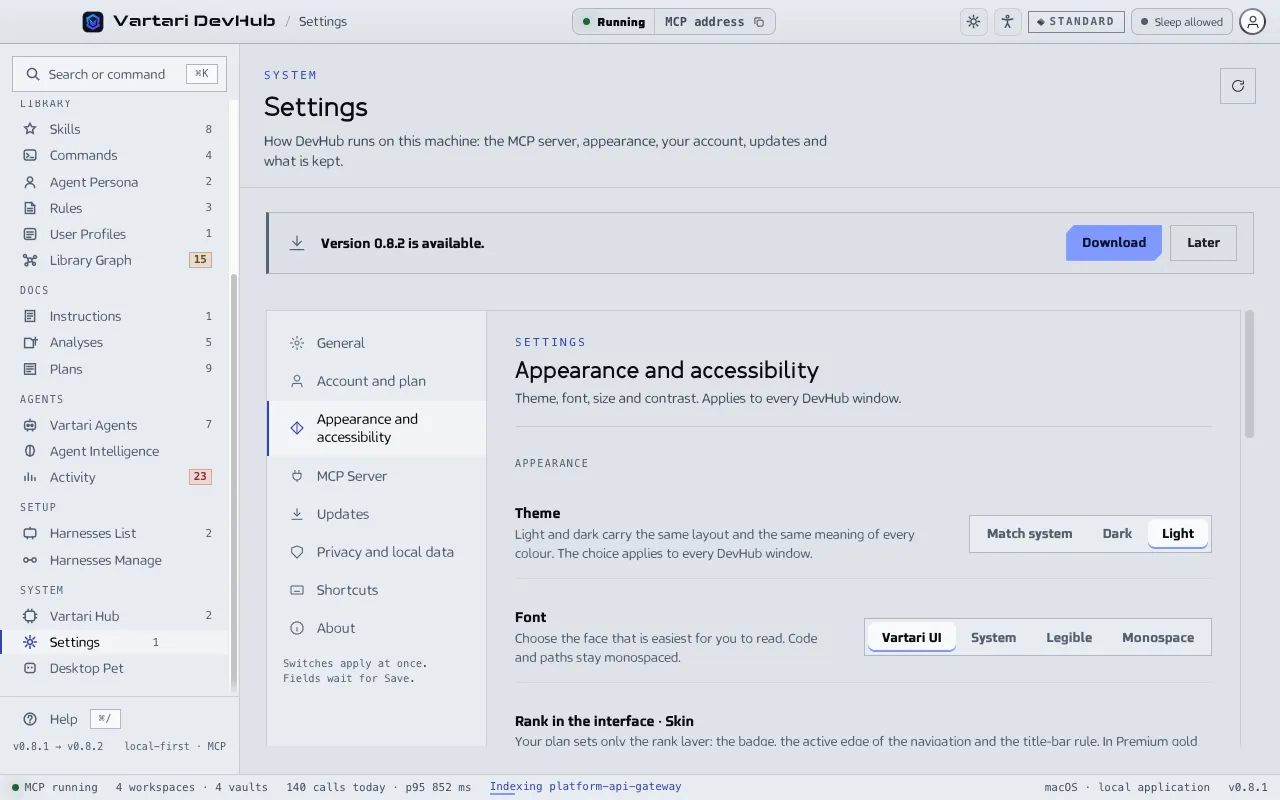Open the user account avatar
The height and width of the screenshot is (800, 1280).
point(1252,21)
